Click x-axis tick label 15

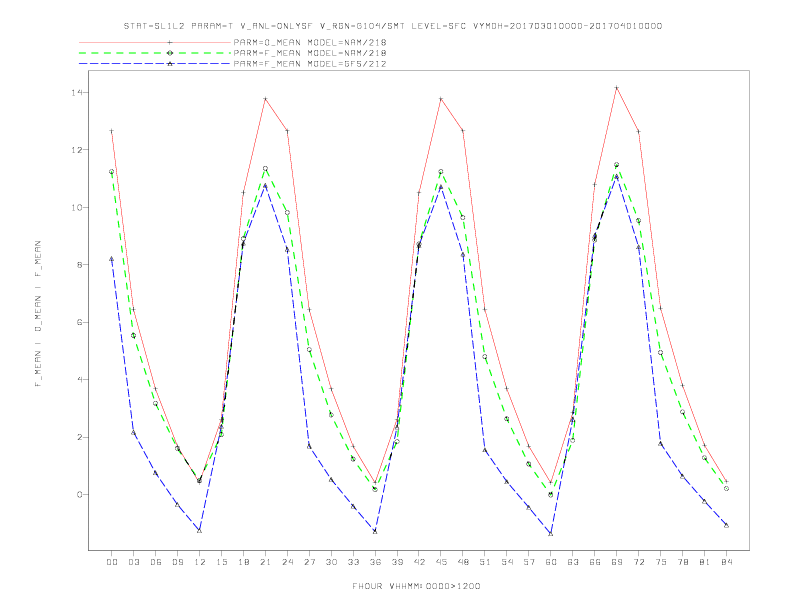[x=221, y=562]
